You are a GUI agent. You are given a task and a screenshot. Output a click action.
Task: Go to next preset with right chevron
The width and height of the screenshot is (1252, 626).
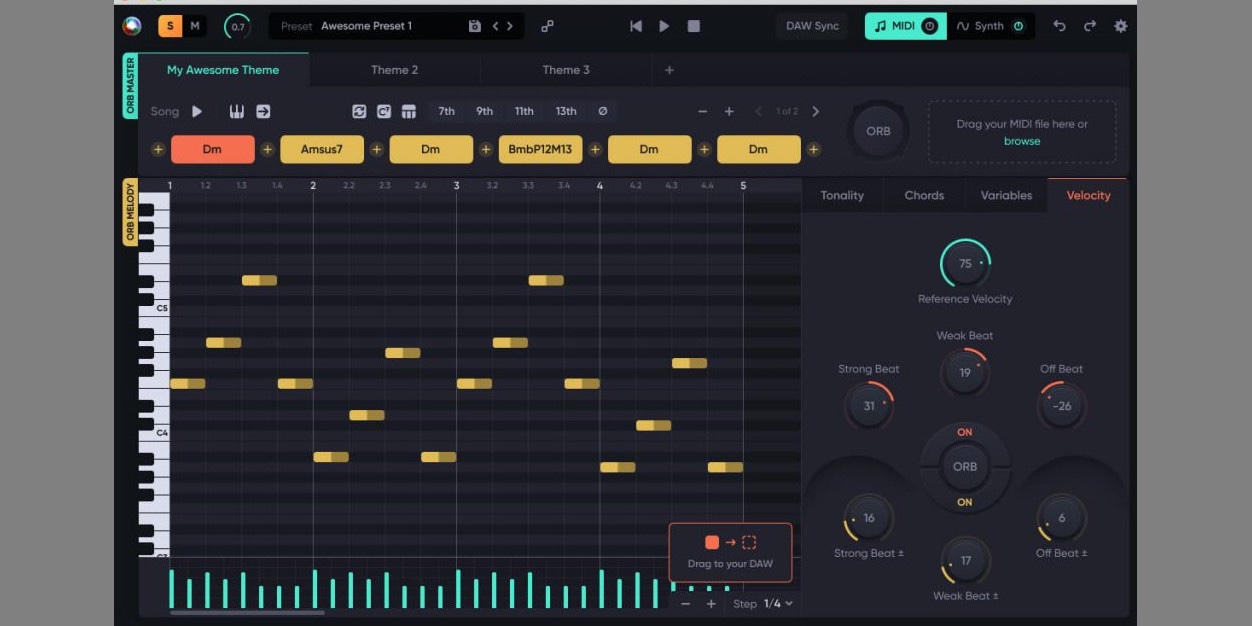[510, 26]
